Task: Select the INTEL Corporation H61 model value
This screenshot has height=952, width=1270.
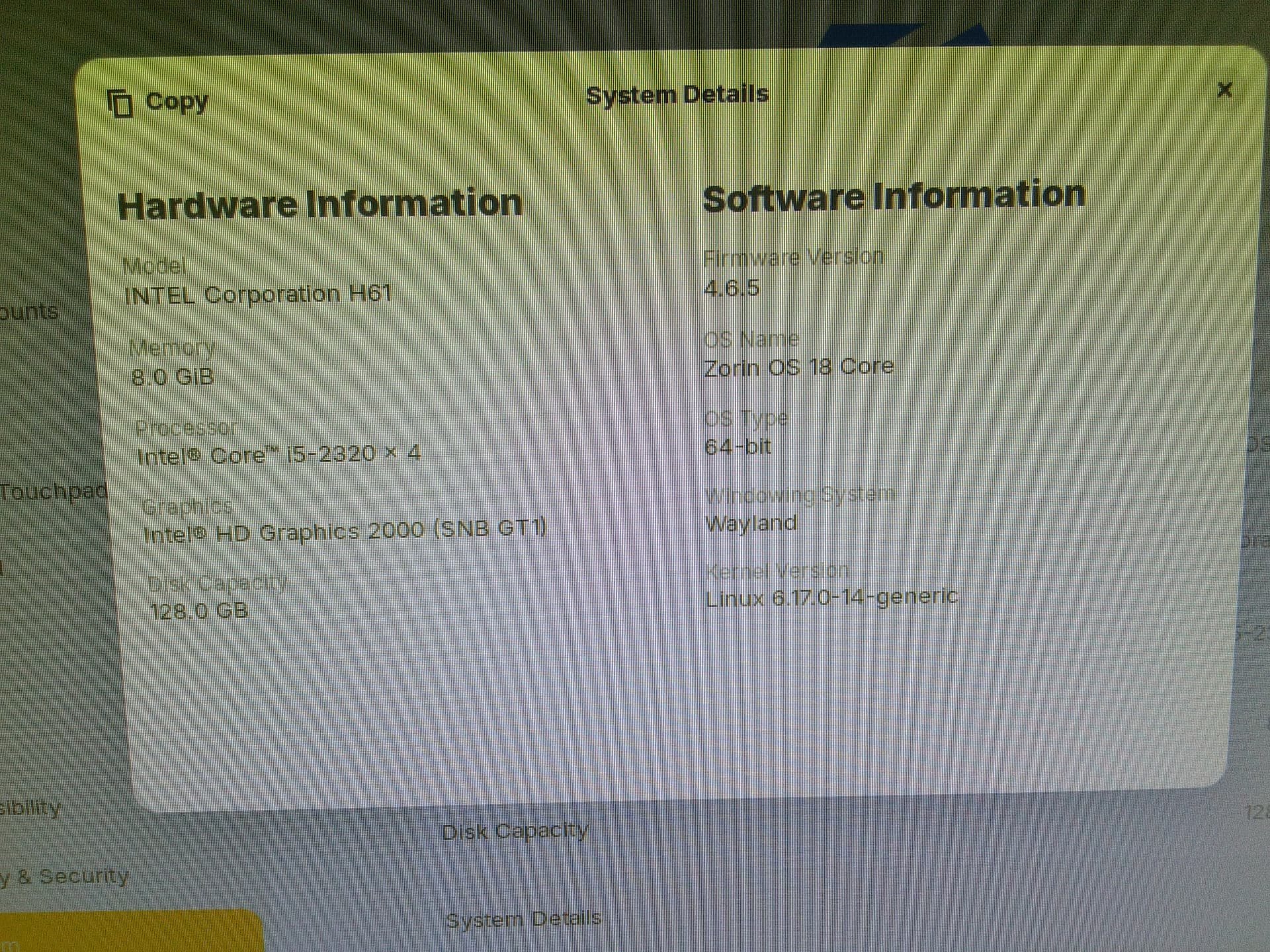Action: coord(258,294)
